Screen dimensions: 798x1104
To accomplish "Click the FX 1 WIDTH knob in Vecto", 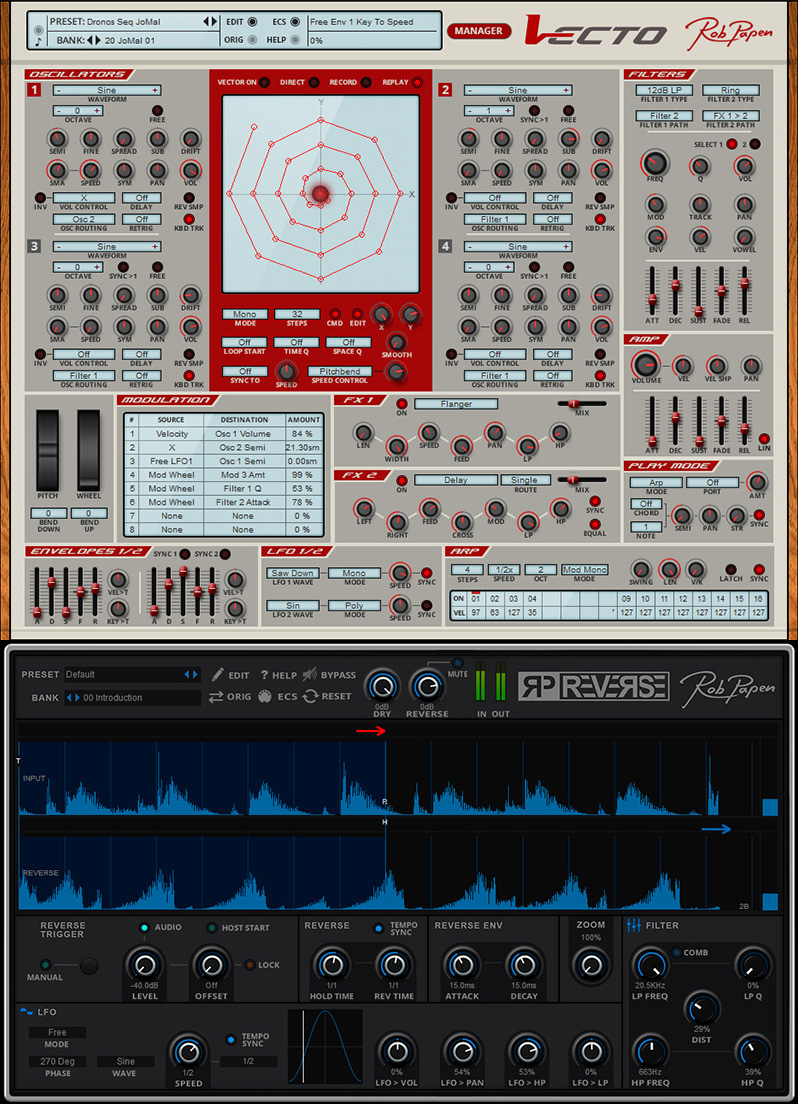I will click(x=397, y=446).
